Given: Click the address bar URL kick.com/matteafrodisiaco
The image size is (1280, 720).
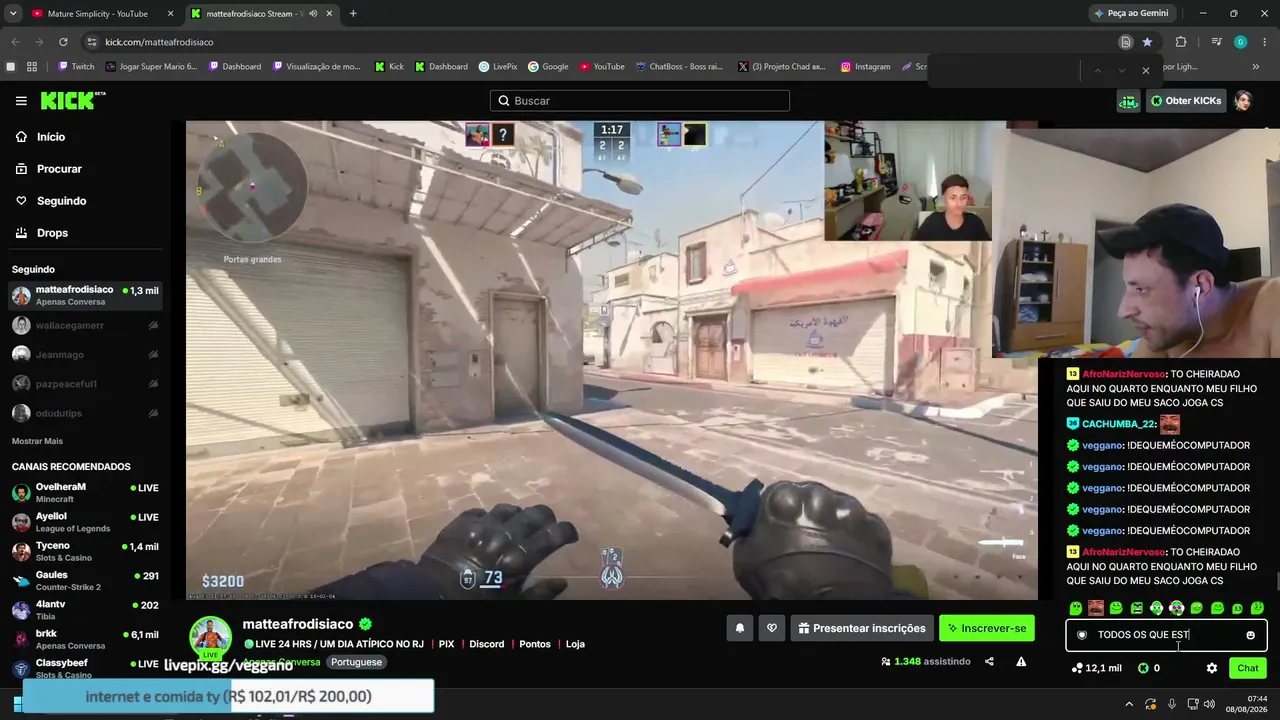Looking at the screenshot, I should (159, 42).
